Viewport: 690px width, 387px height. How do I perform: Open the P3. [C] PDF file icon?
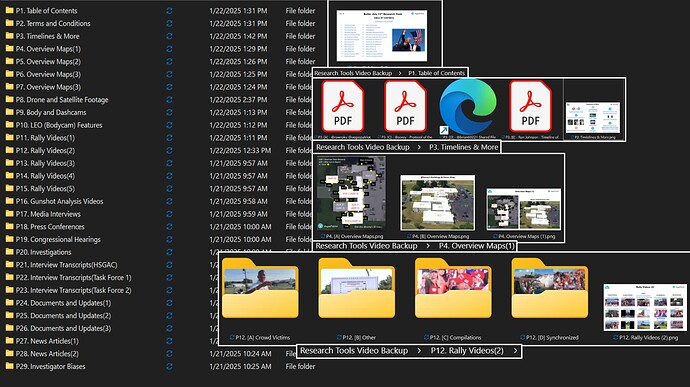[x=405, y=107]
